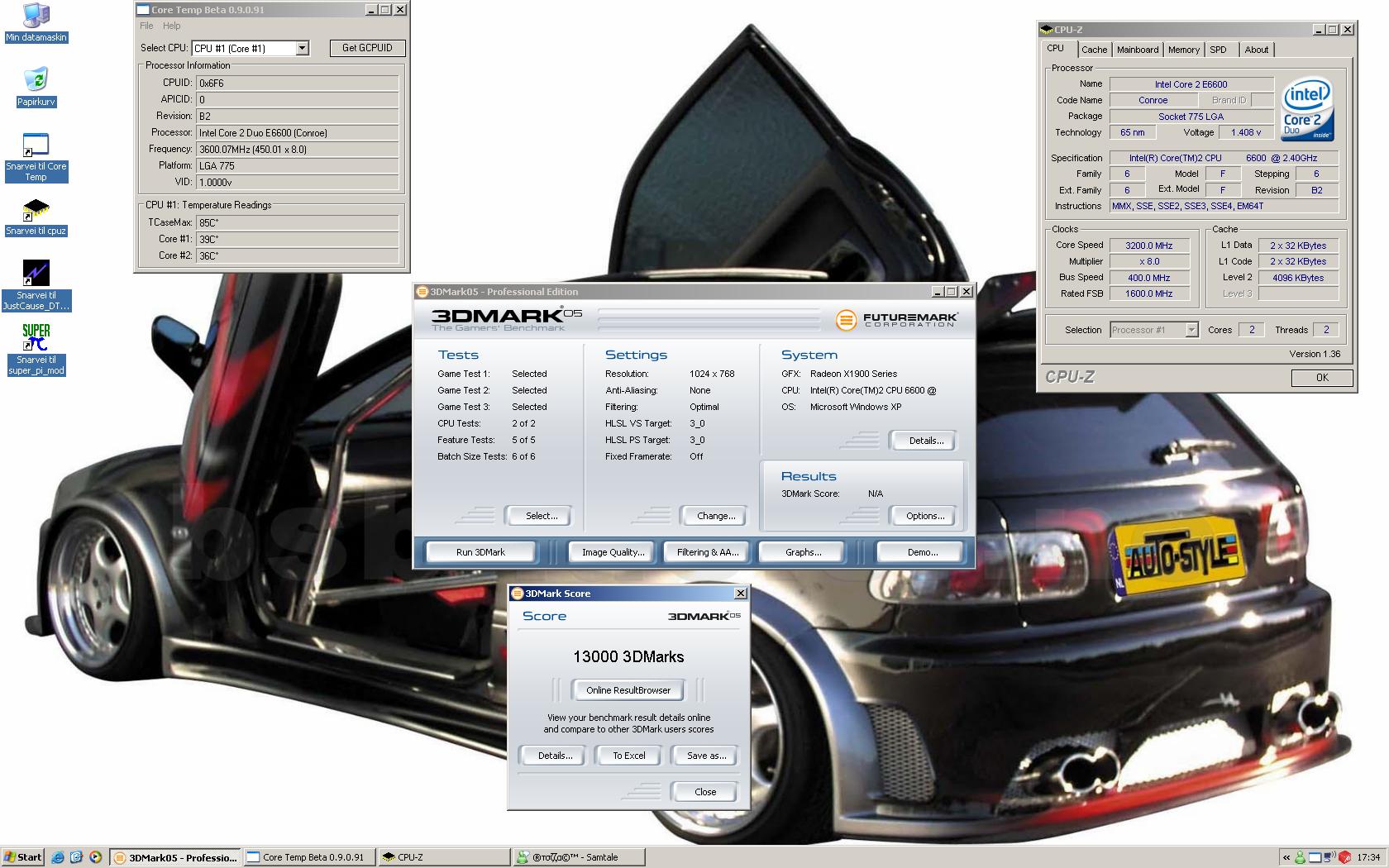Switch to the About tab in CPU-Z
1389x868 pixels.
(x=1257, y=50)
